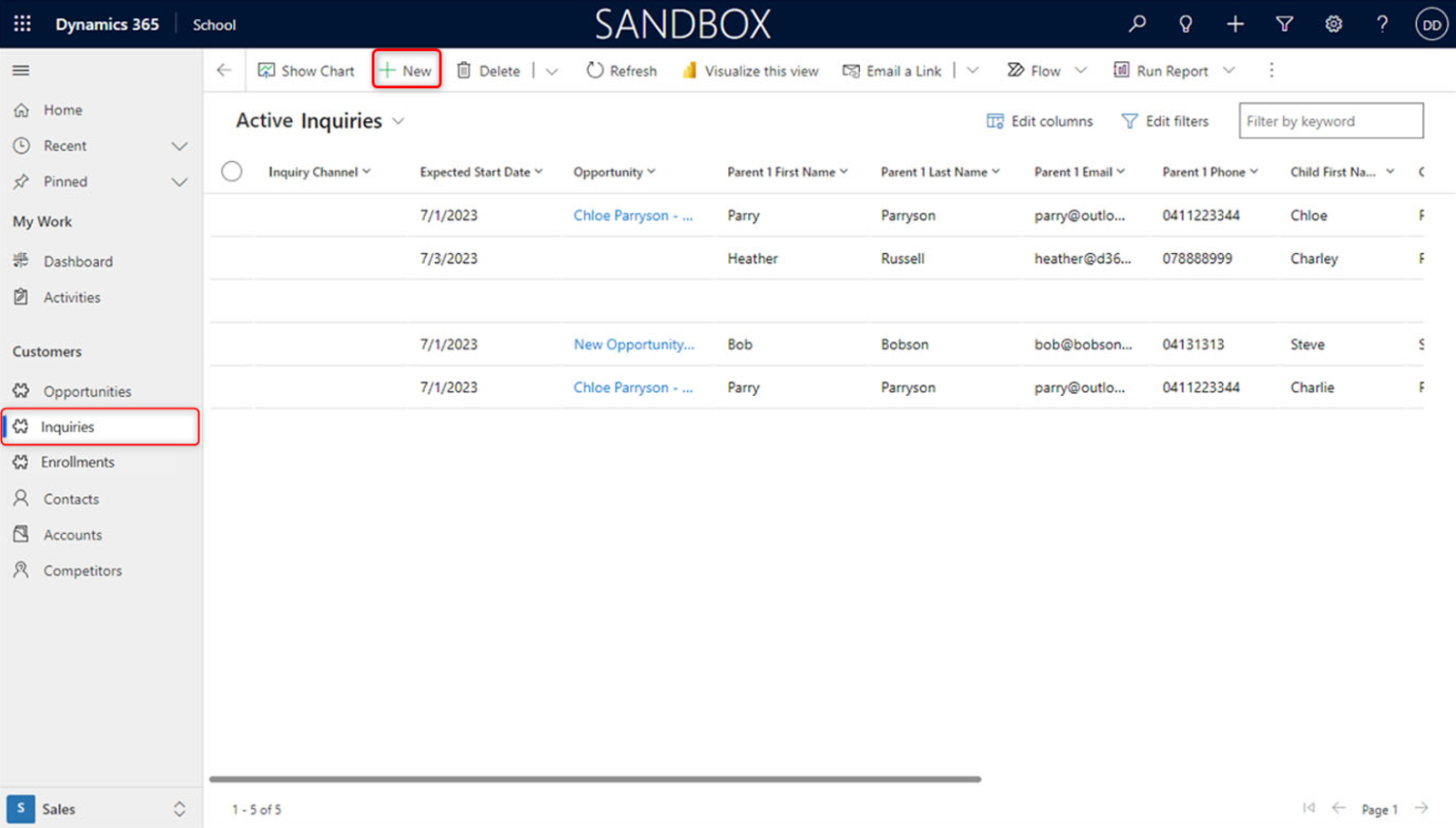Click the horizontal scrollbar below the grid
The width and height of the screenshot is (1456, 828).
(595, 779)
